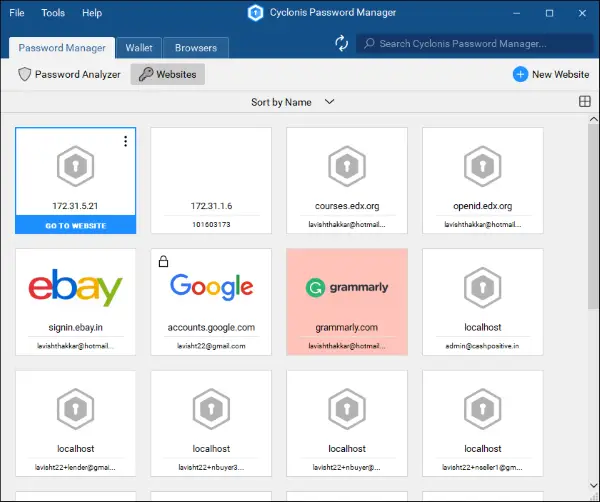Viewport: 600px width, 502px height.
Task: Click the New Website button label
Action: click(x=560, y=75)
